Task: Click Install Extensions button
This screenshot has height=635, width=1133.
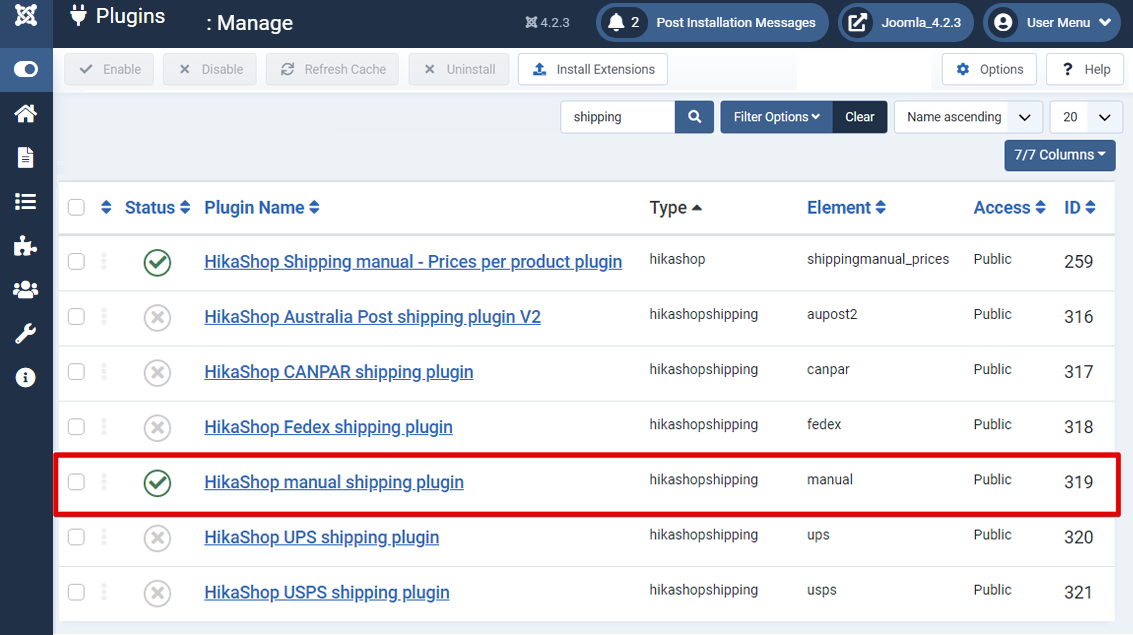Action: click(593, 69)
